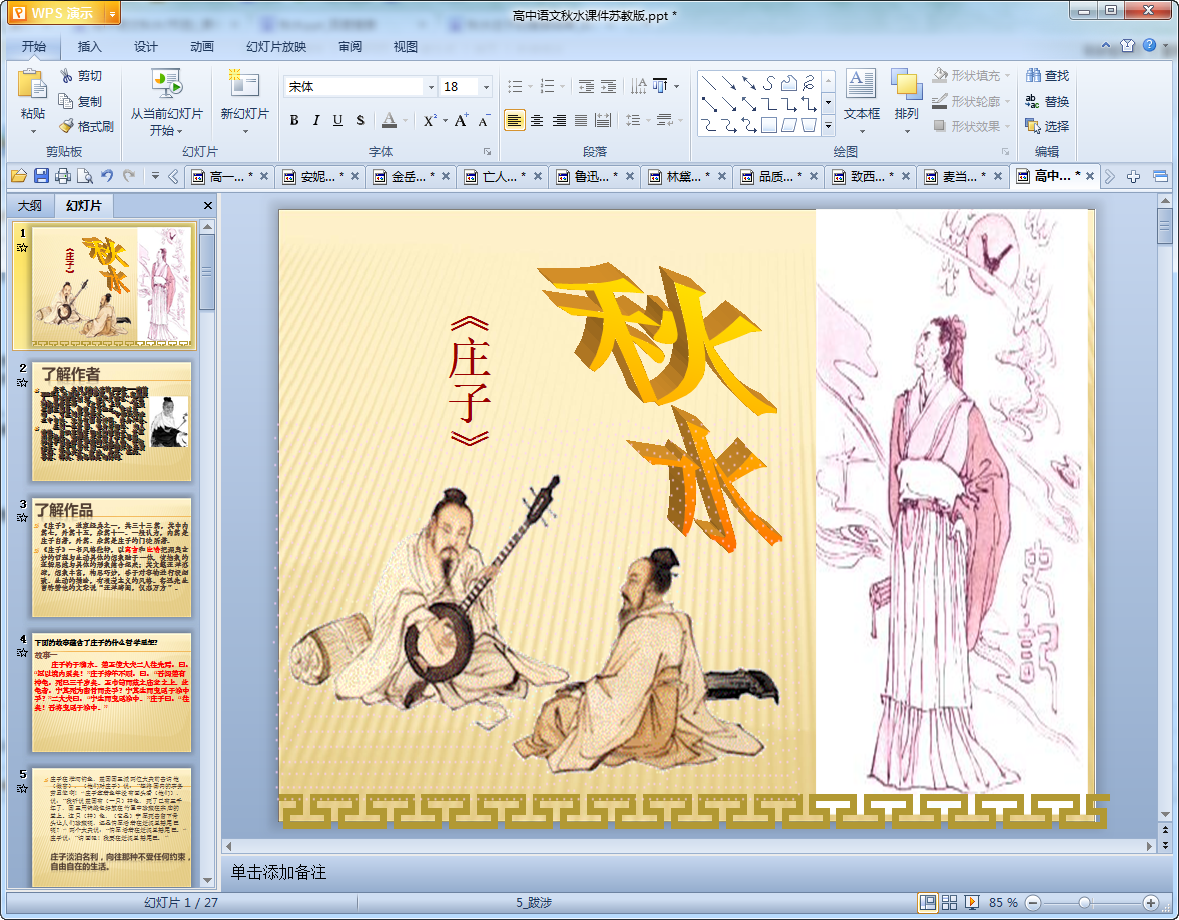Switch to slide sorter view icon
The height and width of the screenshot is (920, 1179).
pos(950,903)
